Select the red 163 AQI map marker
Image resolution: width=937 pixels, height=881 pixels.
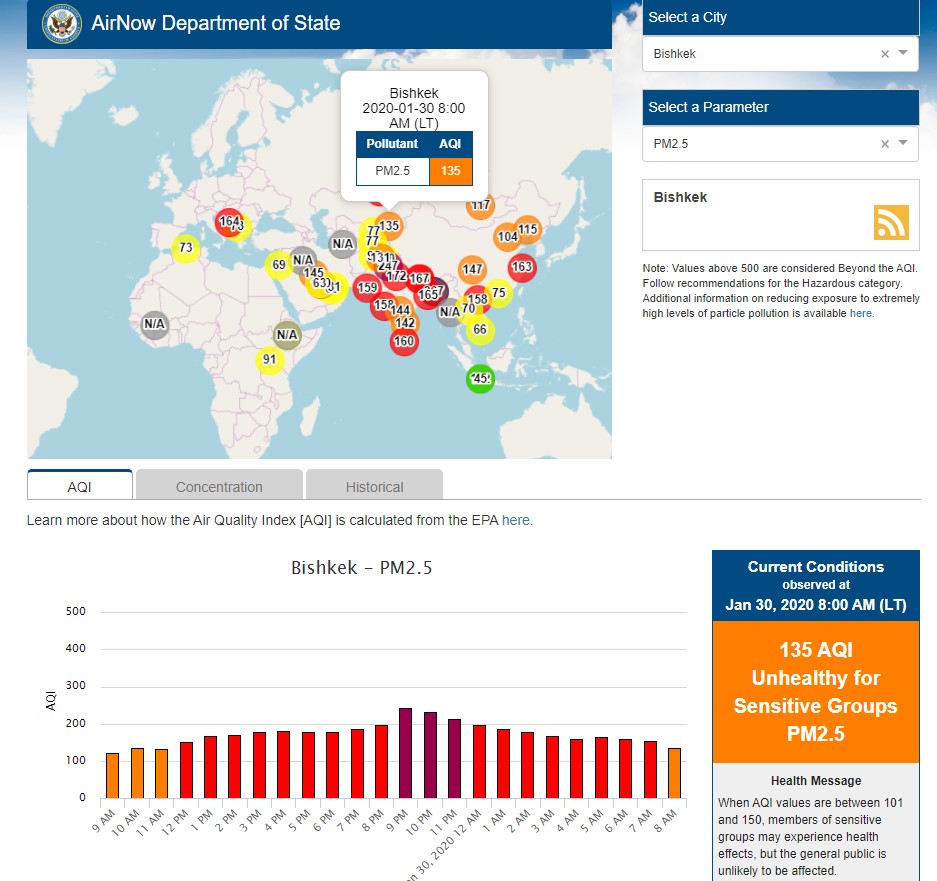pyautogui.click(x=522, y=267)
